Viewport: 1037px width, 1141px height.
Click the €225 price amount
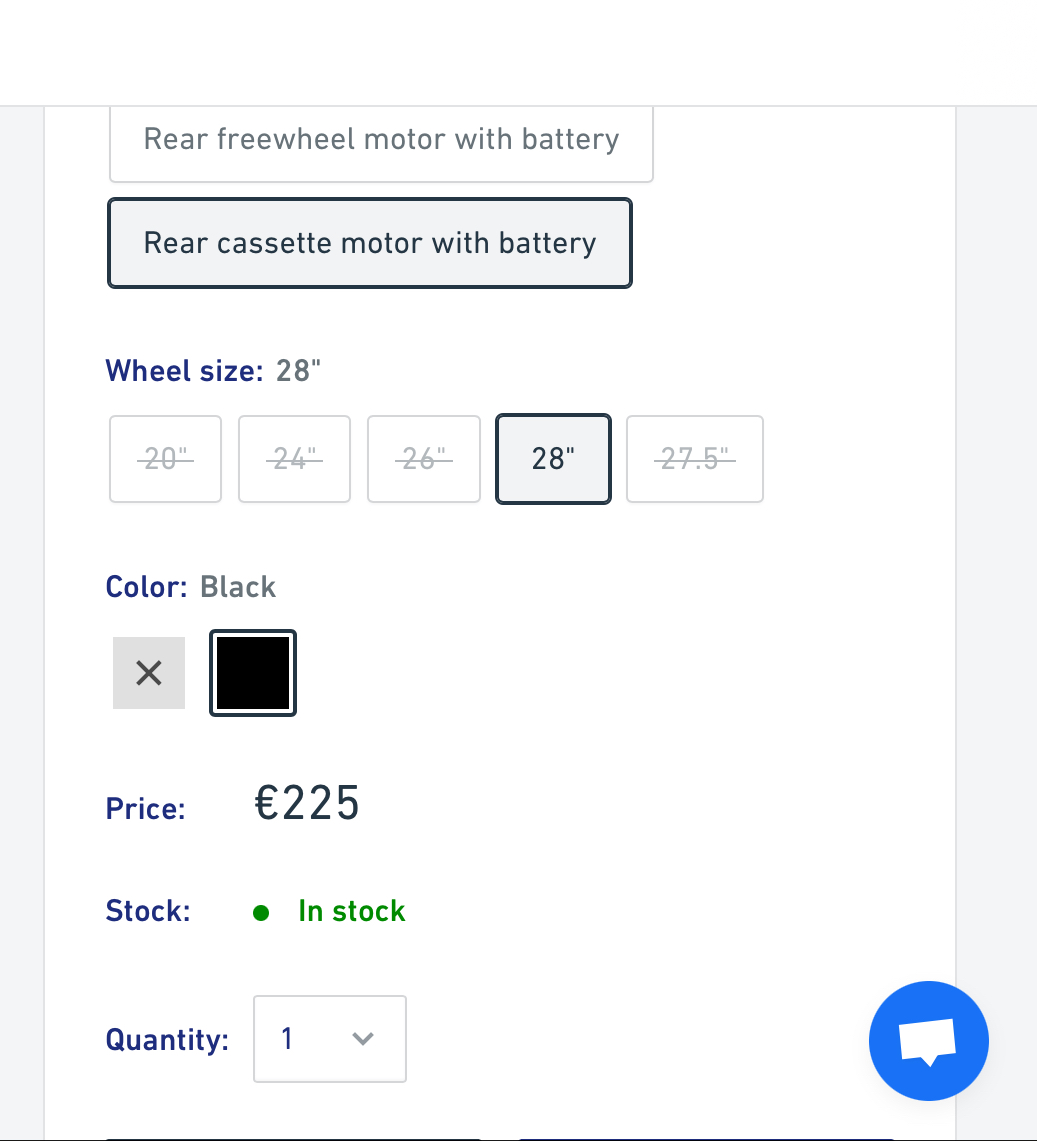307,804
